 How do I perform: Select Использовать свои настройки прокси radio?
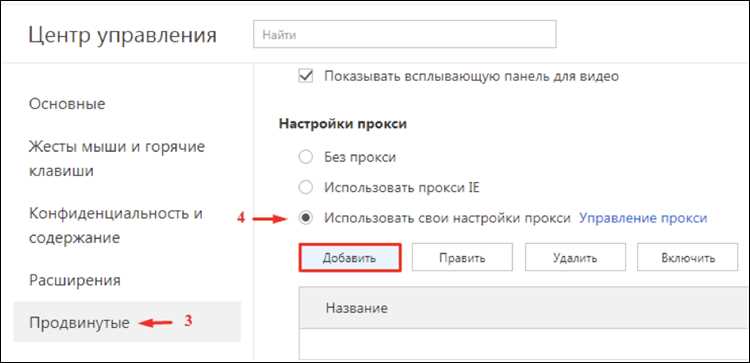click(305, 218)
